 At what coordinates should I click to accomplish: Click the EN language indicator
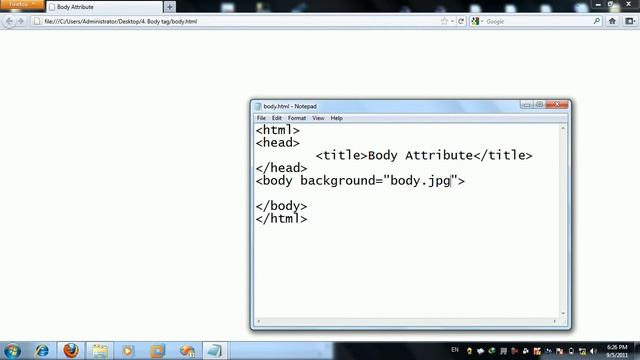point(455,350)
